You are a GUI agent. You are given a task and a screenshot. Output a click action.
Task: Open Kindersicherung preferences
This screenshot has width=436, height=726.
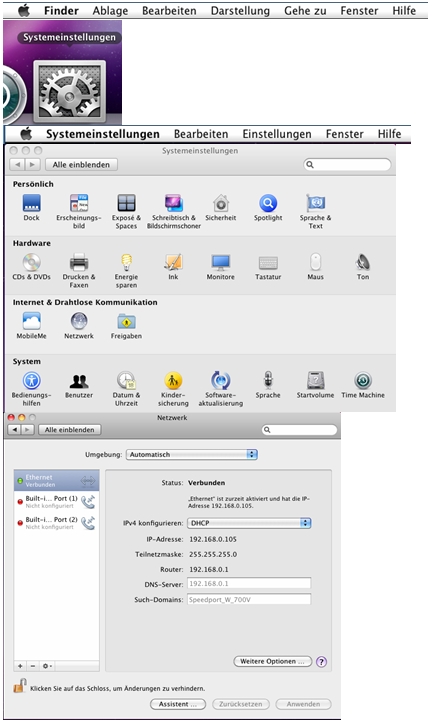coord(173,389)
